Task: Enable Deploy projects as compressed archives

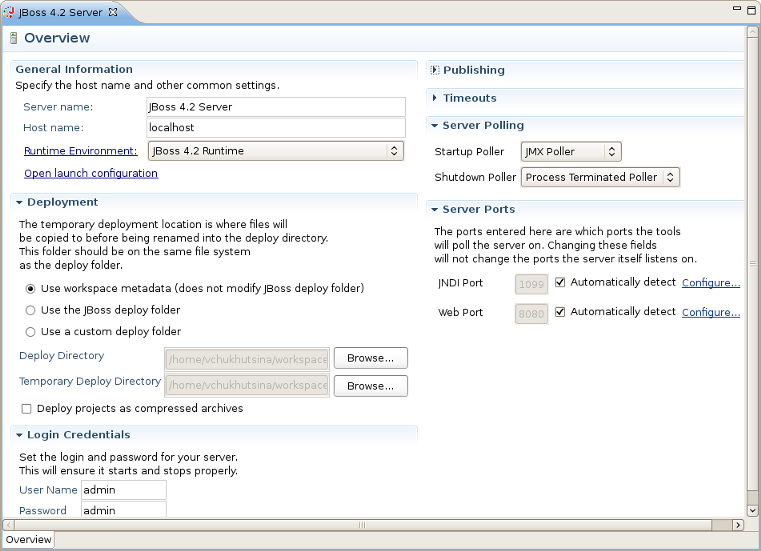Action: tap(27, 409)
